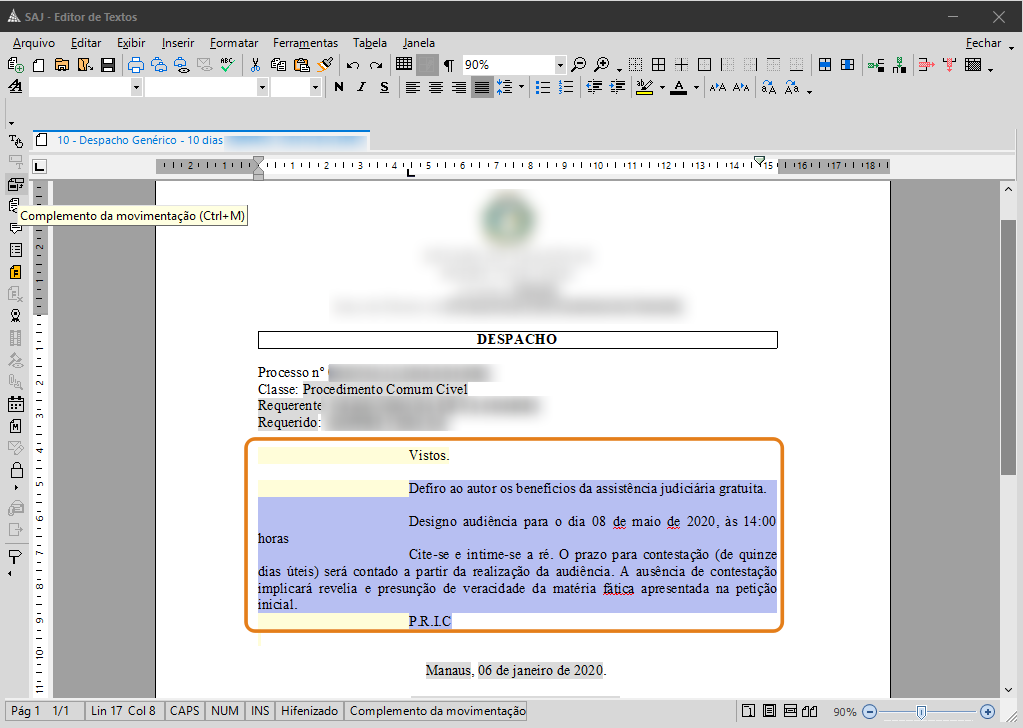Apply the all-borders table icon
Image resolution: width=1023 pixels, height=728 pixels.
(x=659, y=65)
